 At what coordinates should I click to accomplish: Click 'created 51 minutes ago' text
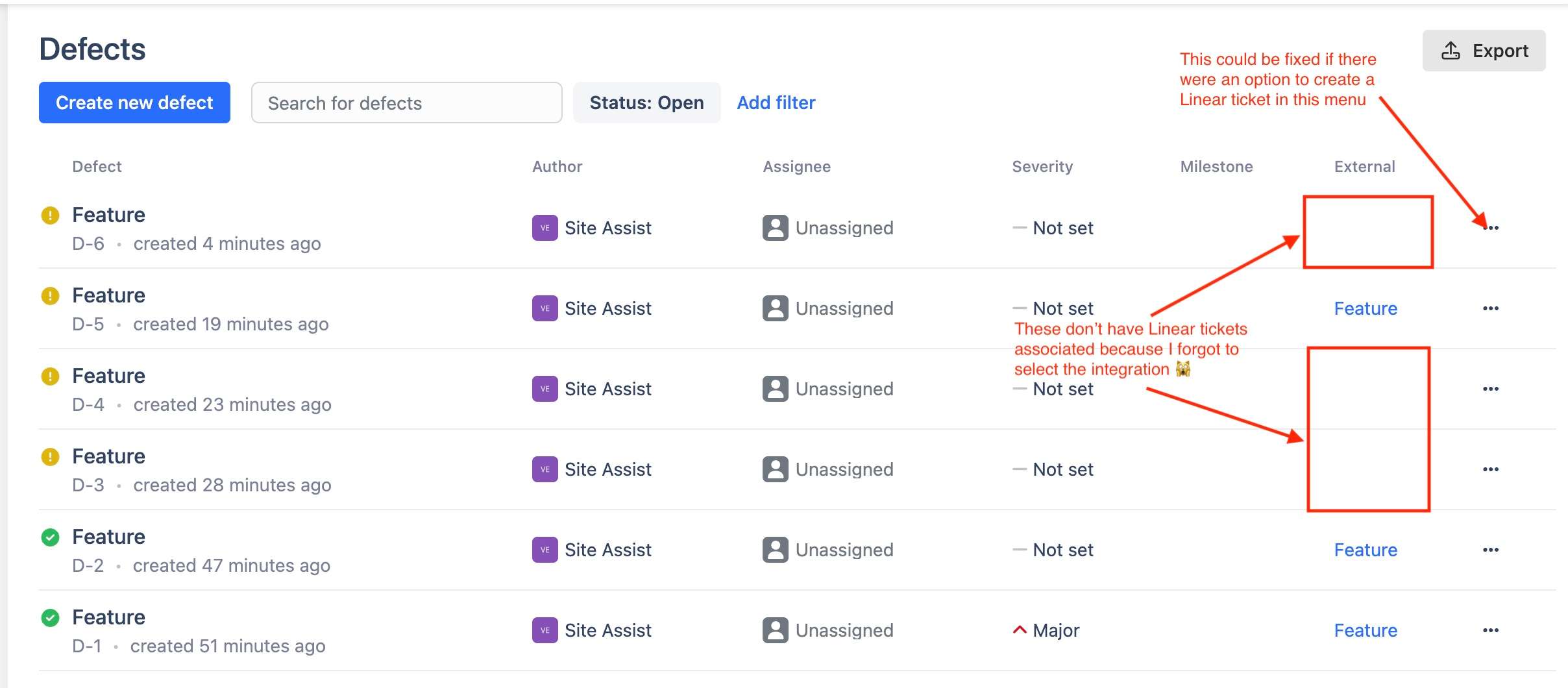click(x=228, y=646)
